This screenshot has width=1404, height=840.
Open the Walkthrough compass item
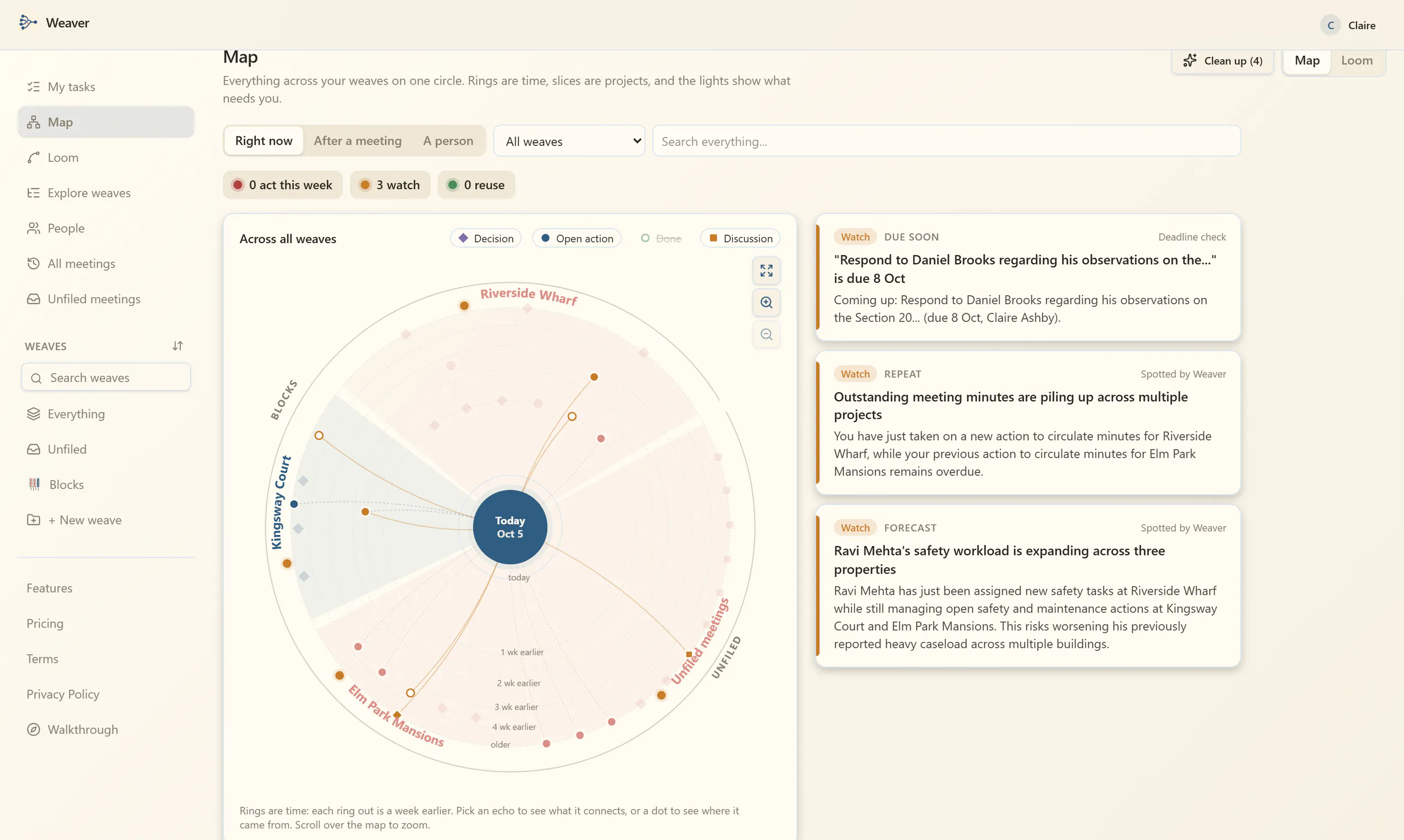[72, 729]
